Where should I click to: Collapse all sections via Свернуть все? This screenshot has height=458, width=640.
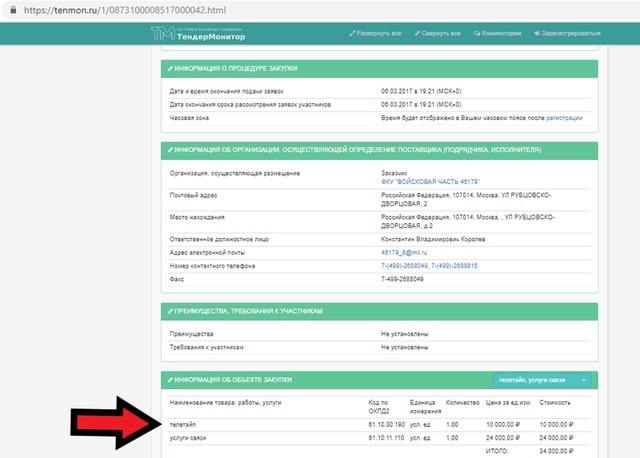pos(437,33)
